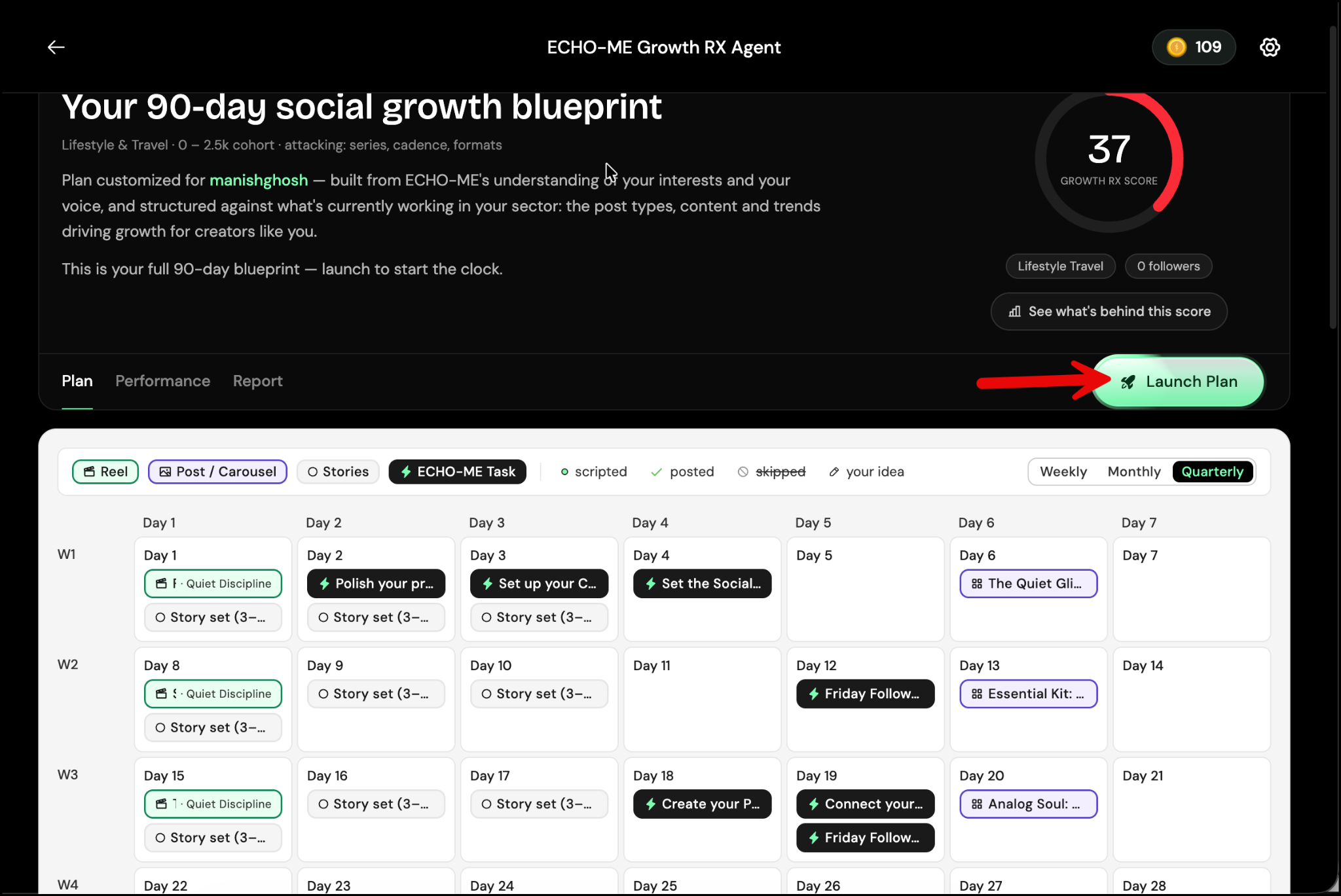
Task: Click the bar chart icon beside score details
Action: (1014, 312)
